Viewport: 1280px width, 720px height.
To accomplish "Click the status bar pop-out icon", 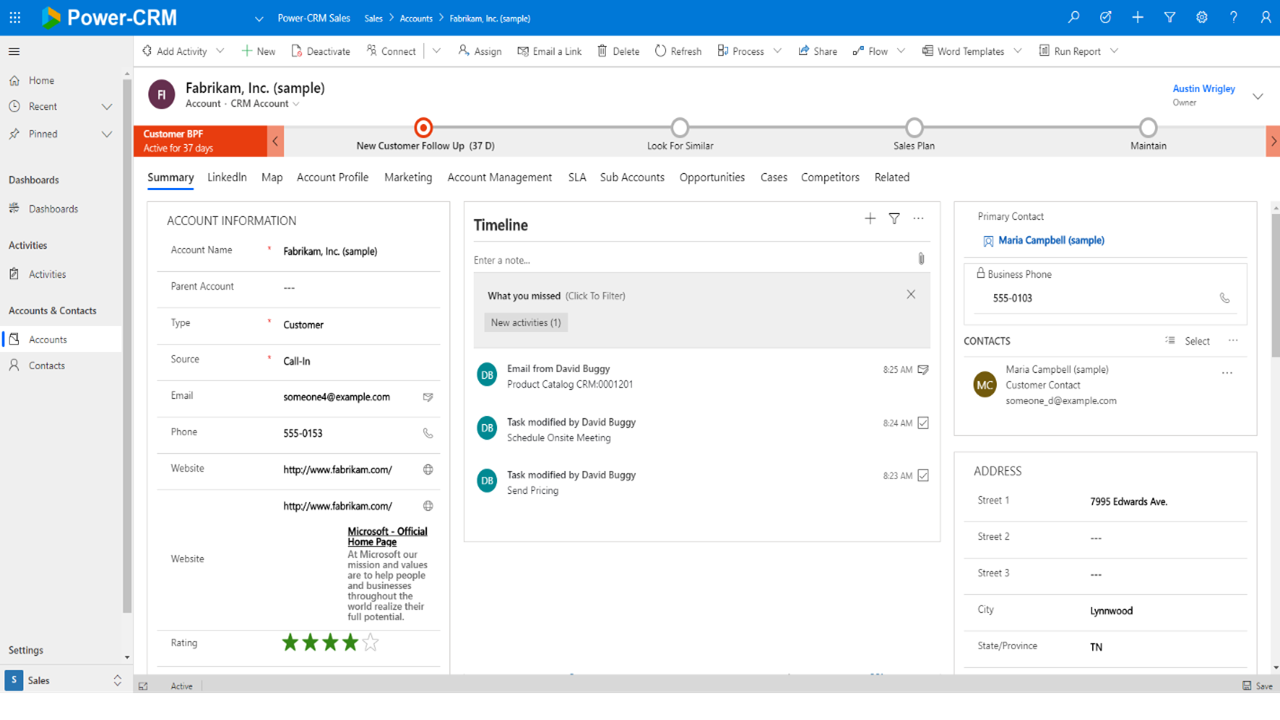I will tap(144, 686).
